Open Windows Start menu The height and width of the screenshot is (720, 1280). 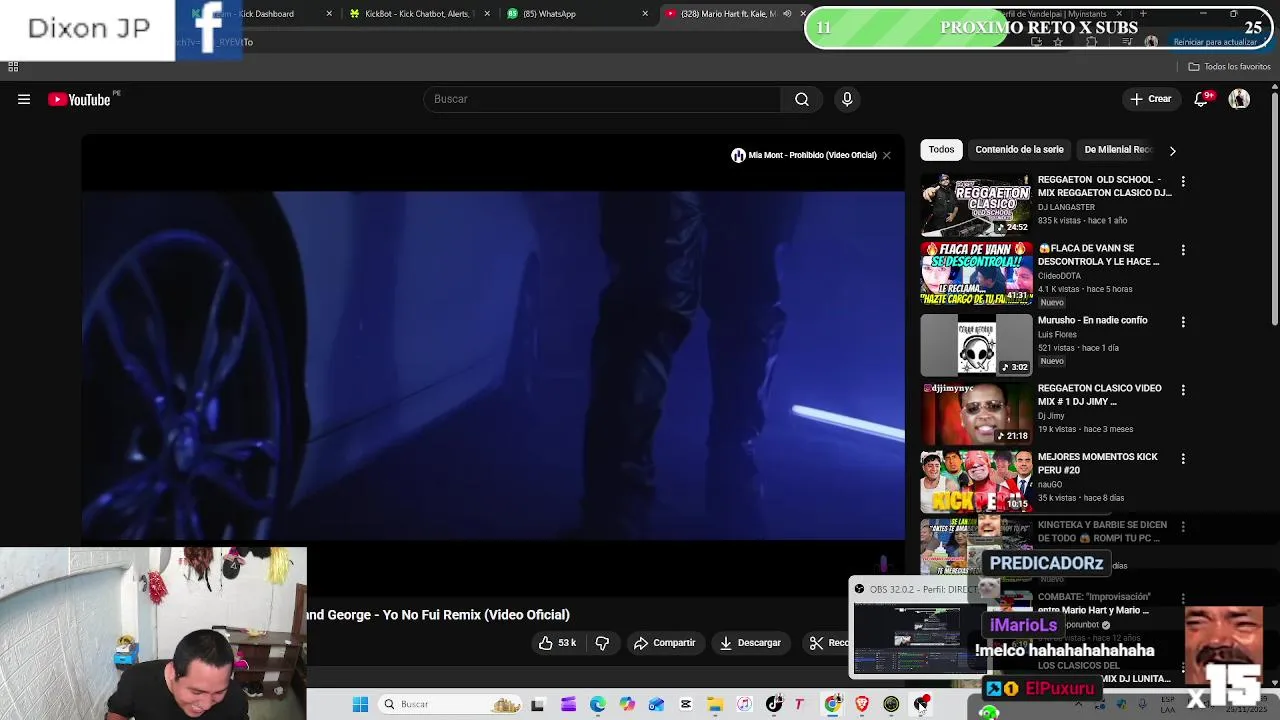(x=360, y=704)
